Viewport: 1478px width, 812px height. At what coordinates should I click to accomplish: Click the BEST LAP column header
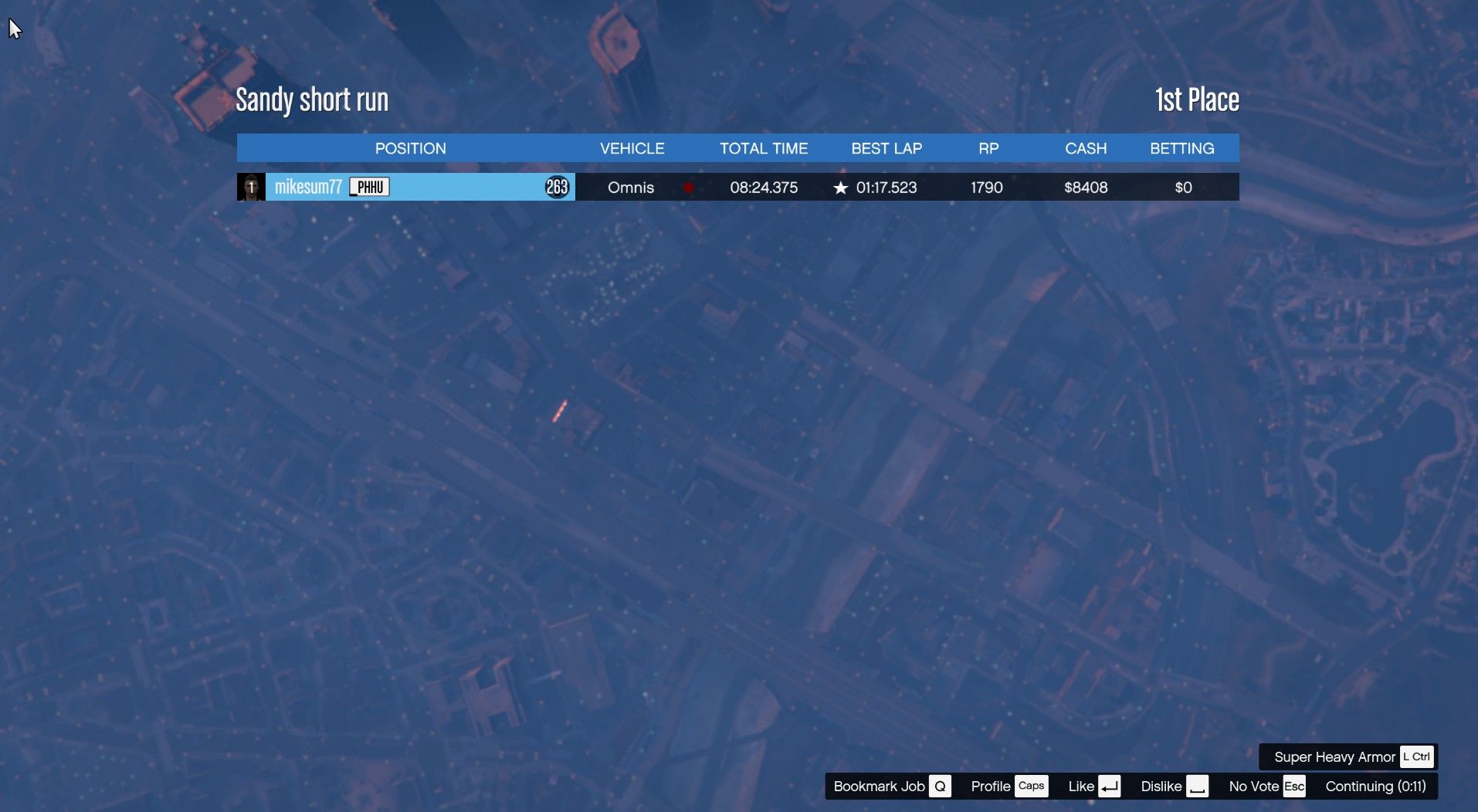click(886, 148)
